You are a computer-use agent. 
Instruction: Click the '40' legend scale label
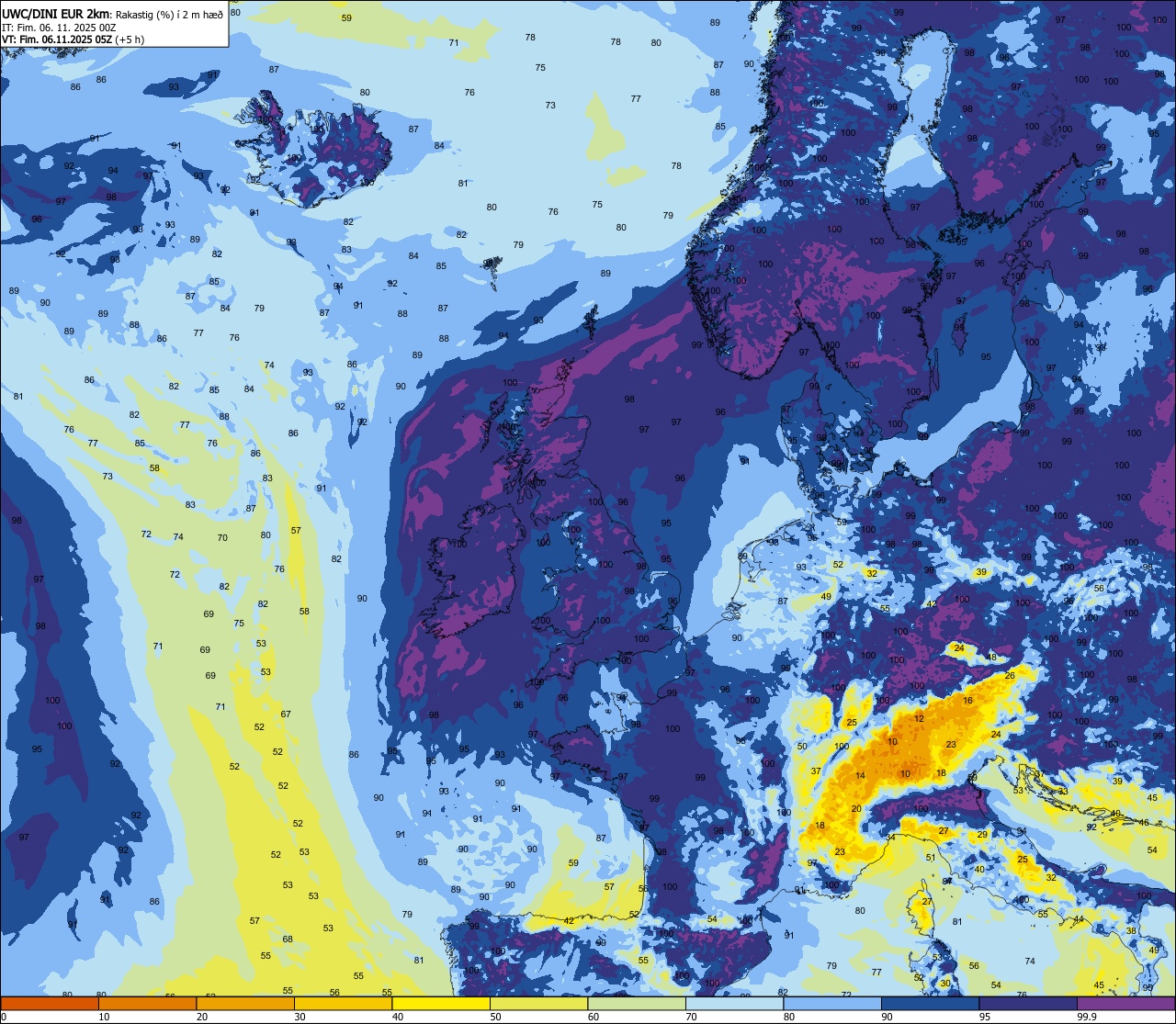398,1017
